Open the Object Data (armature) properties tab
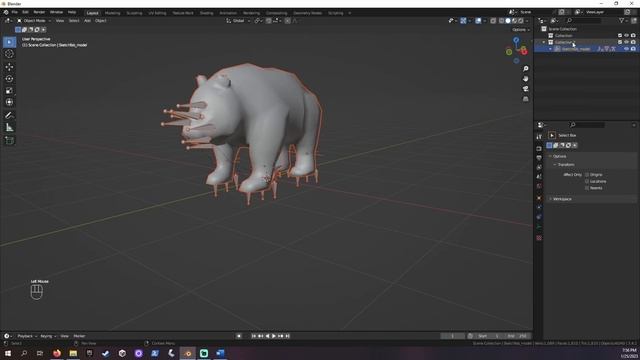The height and width of the screenshot is (360, 640). 539,227
